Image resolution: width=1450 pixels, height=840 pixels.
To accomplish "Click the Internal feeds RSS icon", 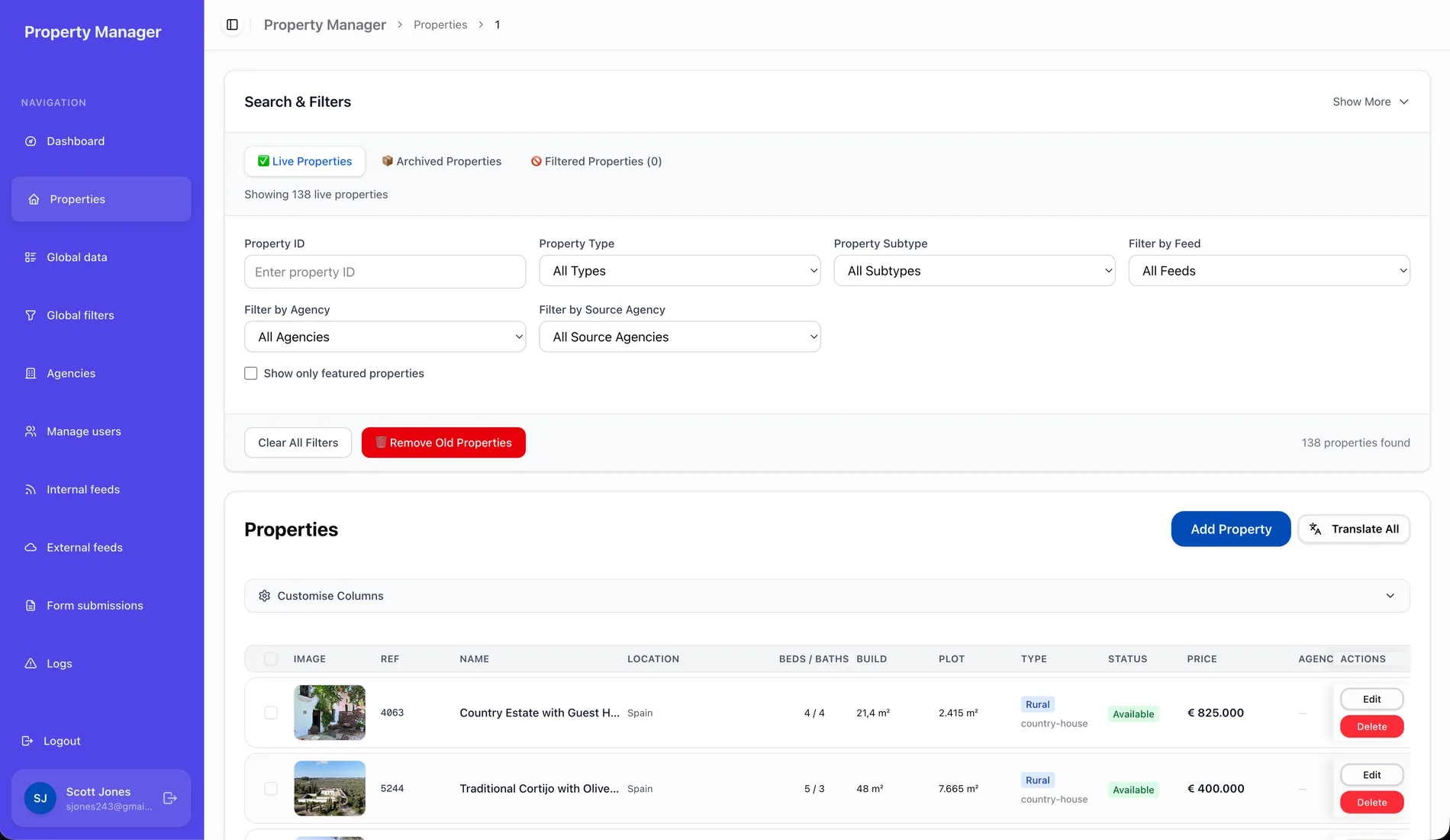I will [x=31, y=489].
